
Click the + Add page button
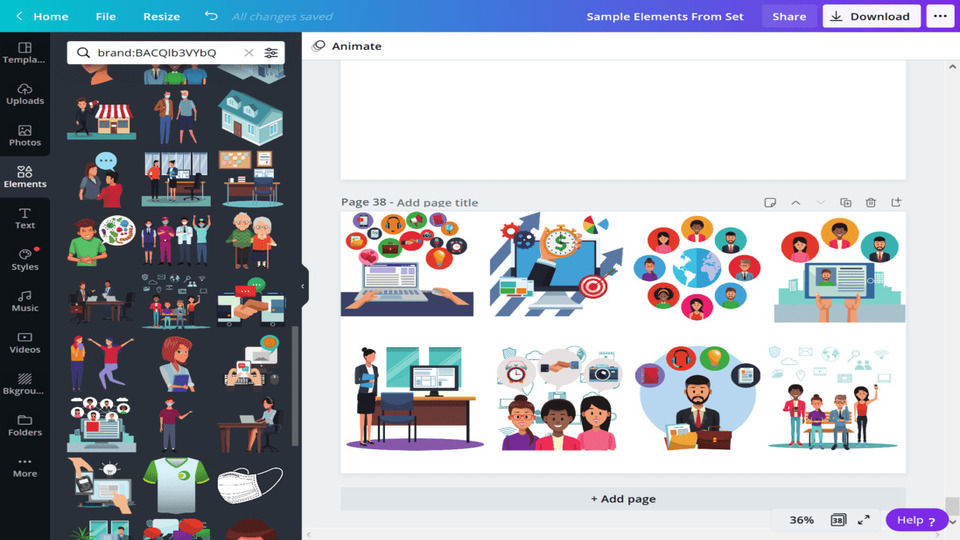[x=623, y=499]
